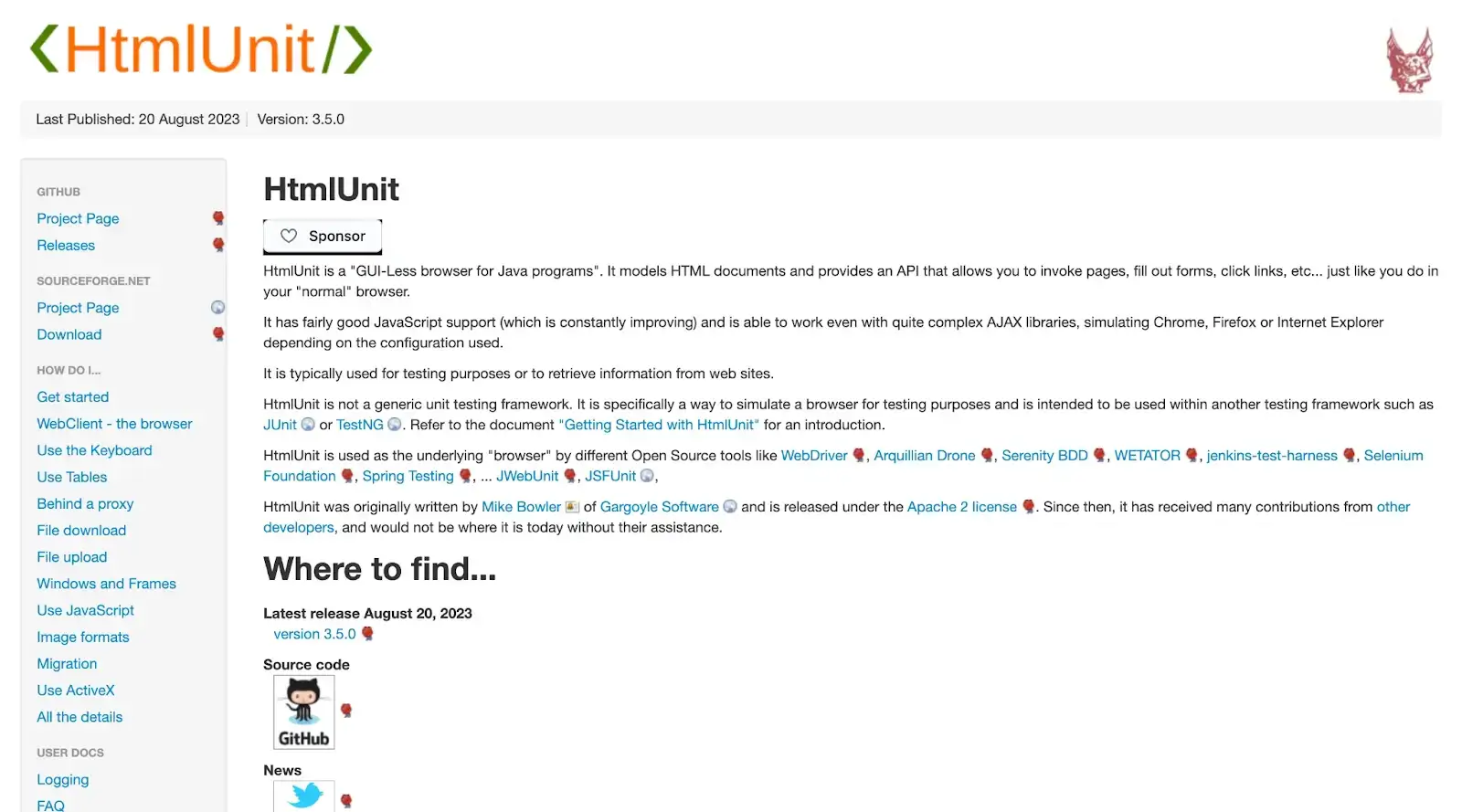1462x812 pixels.
Task: Follow the JWebUnit link
Action: pyautogui.click(x=527, y=476)
